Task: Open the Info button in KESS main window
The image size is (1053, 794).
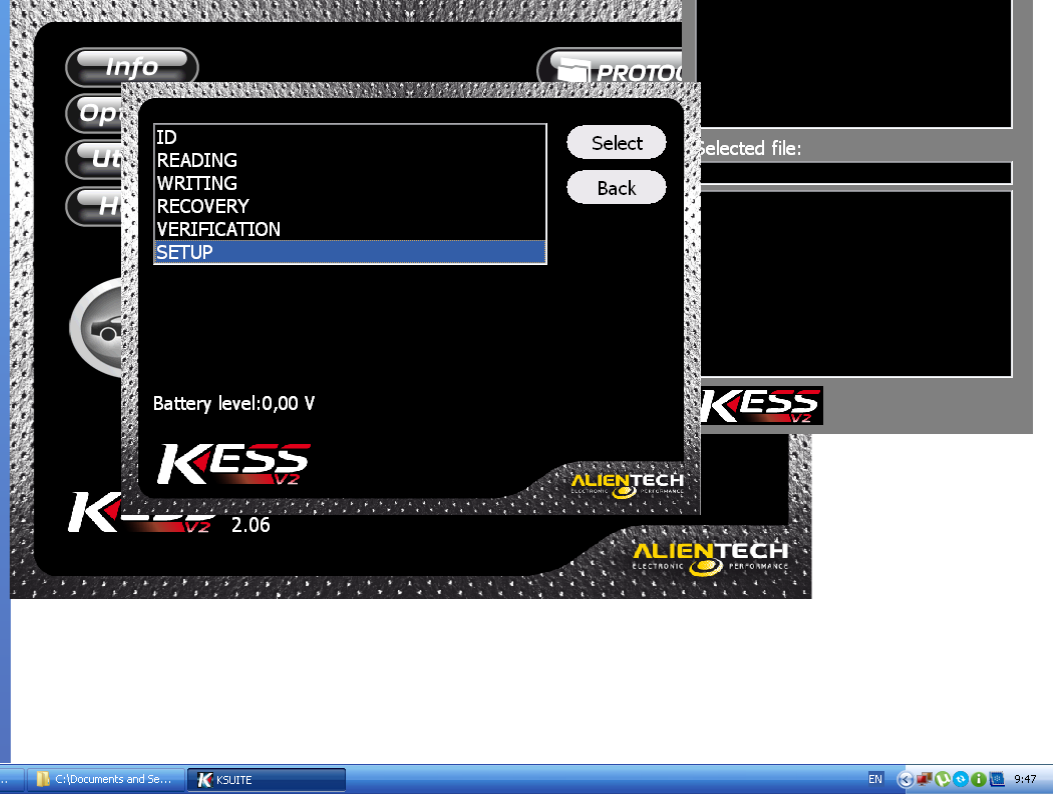Action: pyautogui.click(x=132, y=66)
